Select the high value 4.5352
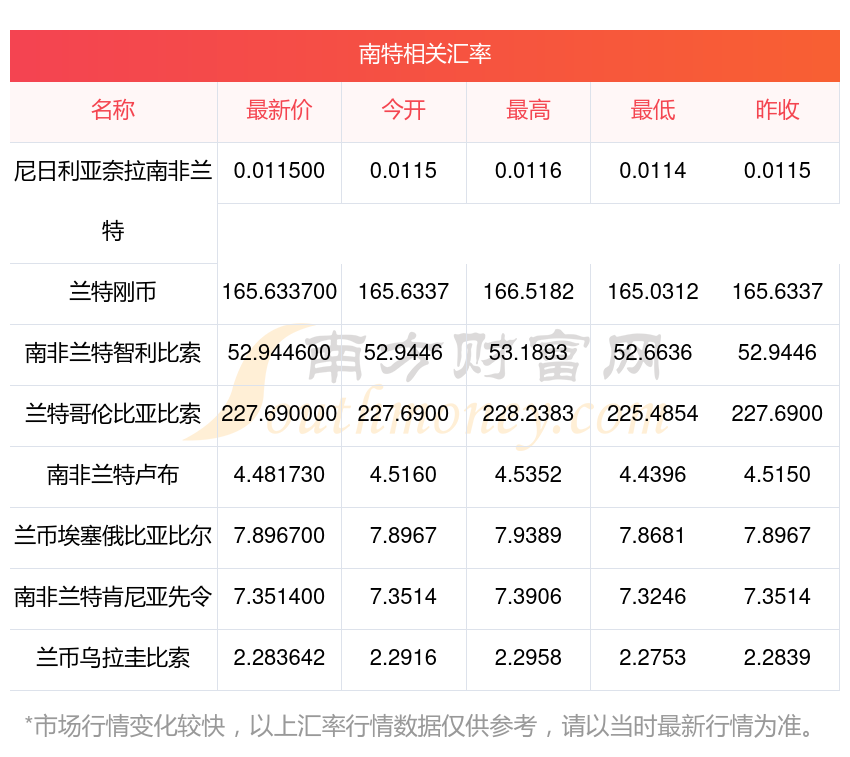 coord(528,475)
